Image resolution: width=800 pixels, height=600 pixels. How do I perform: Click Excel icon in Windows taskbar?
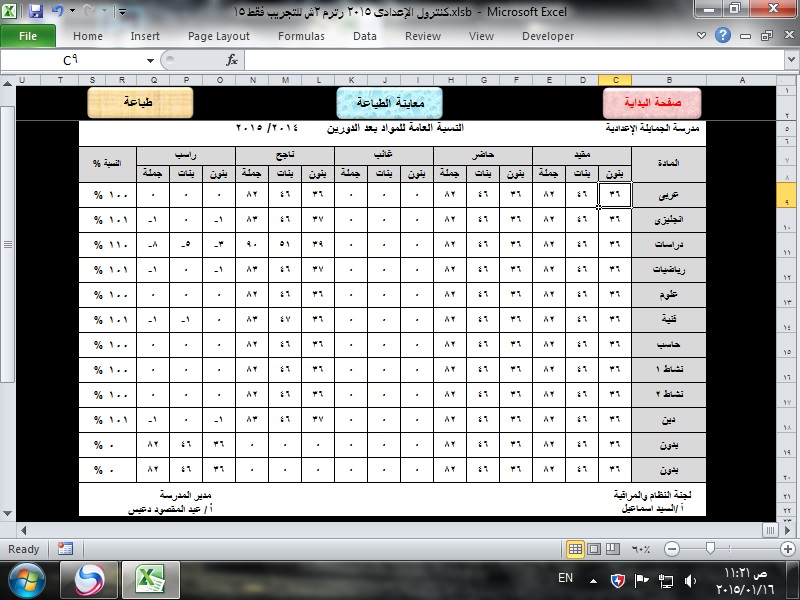150,579
